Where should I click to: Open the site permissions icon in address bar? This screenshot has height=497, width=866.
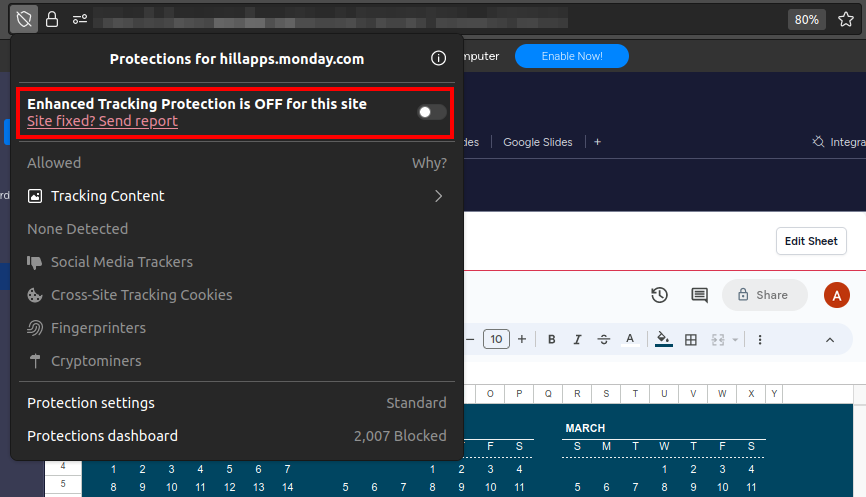point(80,19)
